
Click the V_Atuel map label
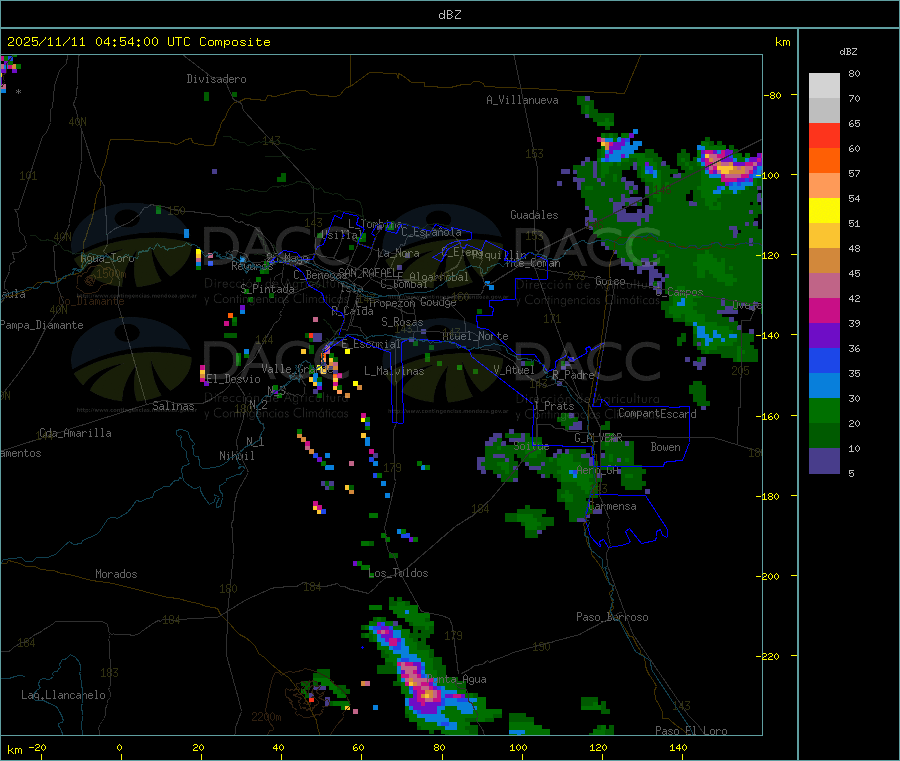(514, 370)
